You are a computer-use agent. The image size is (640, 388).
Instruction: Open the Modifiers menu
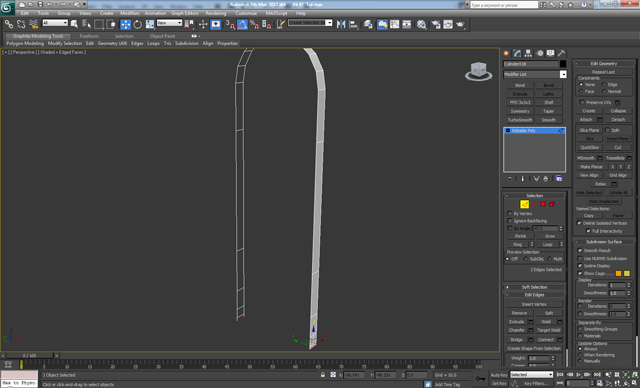(x=130, y=13)
